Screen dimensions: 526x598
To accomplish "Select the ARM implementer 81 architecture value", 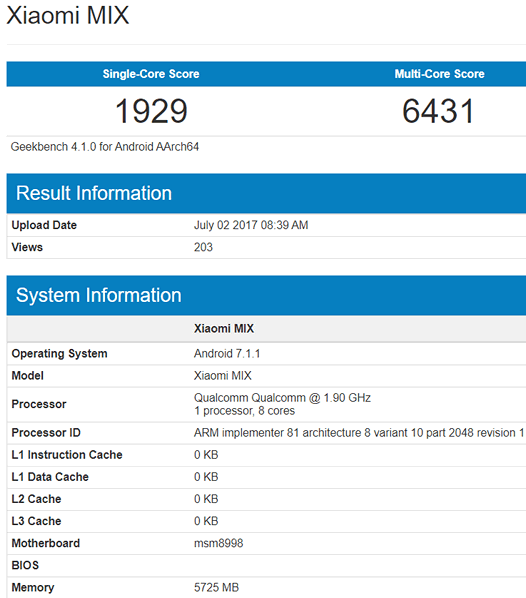I will (359, 432).
